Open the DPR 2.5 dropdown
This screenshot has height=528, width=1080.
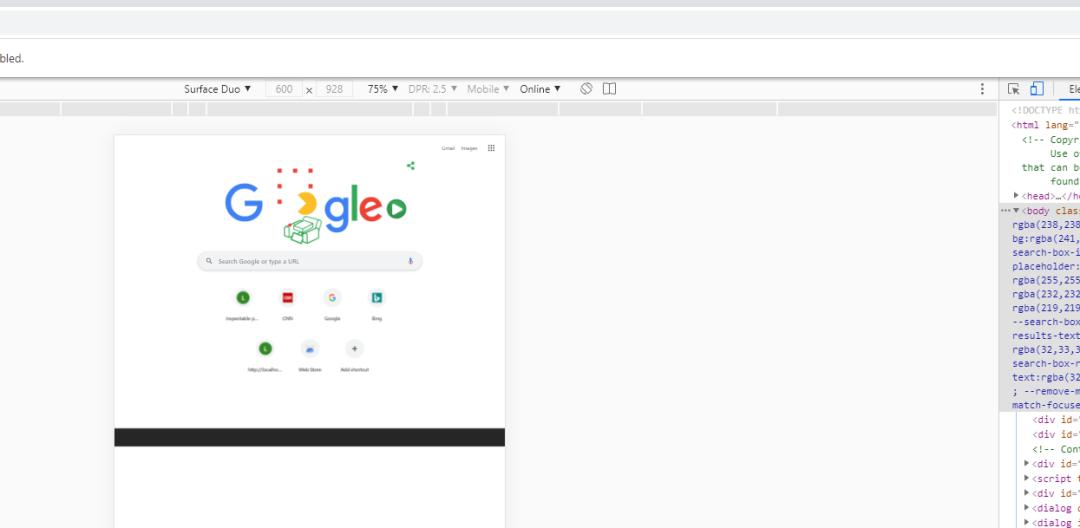(x=433, y=89)
